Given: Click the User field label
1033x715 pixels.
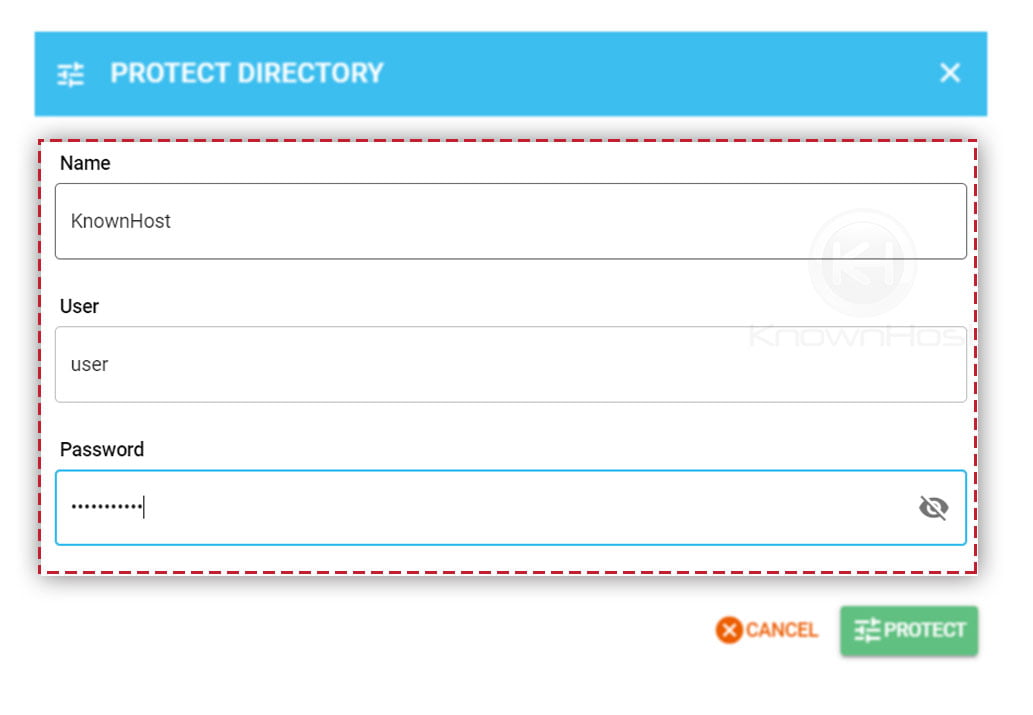Looking at the screenshot, I should point(79,306).
